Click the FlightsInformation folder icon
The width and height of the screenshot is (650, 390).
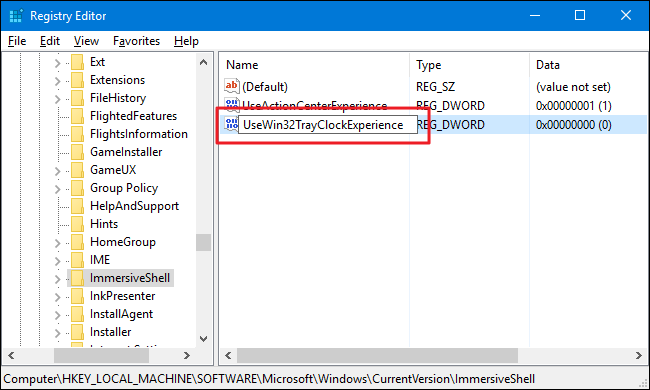tap(78, 134)
